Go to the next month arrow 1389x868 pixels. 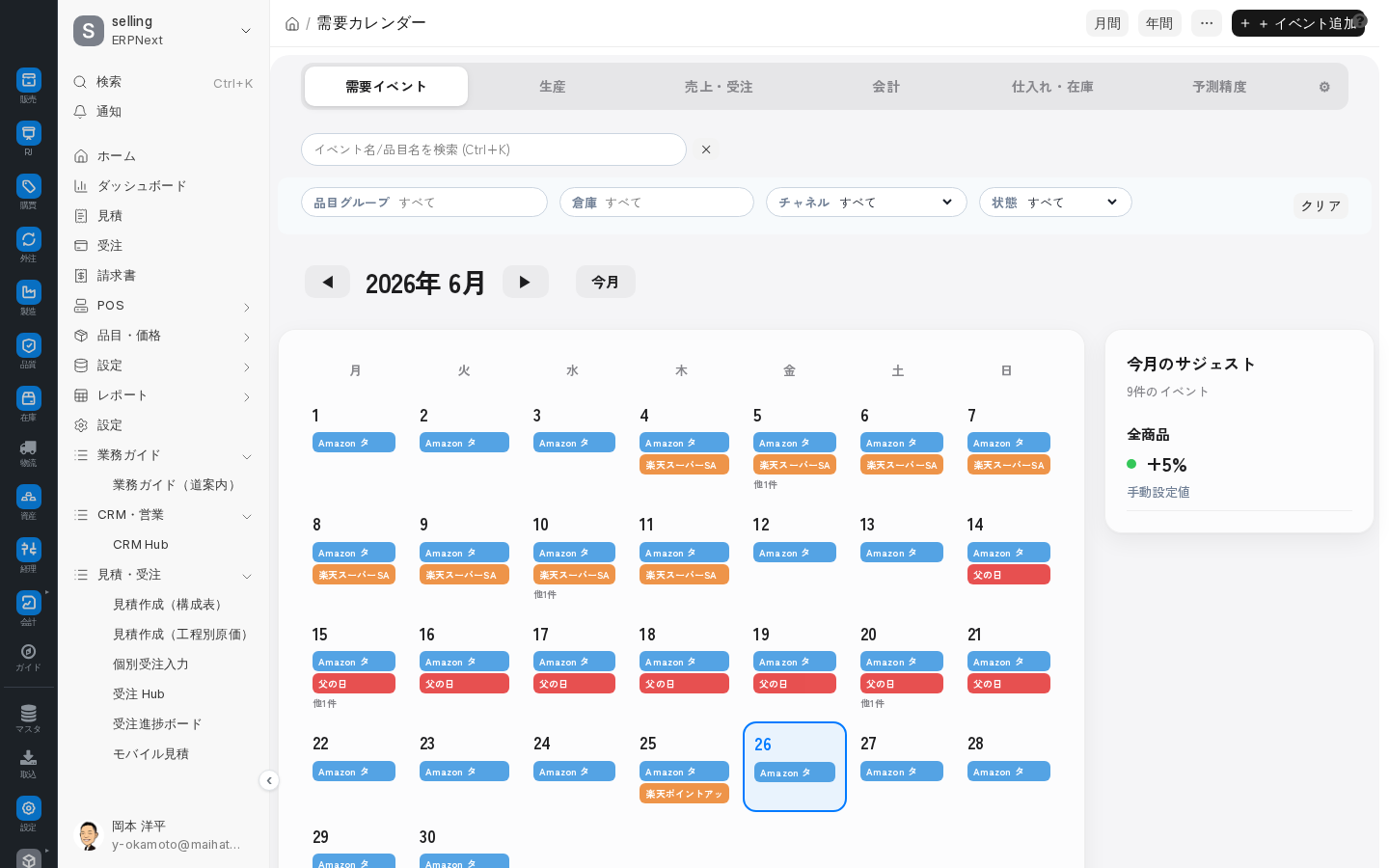click(526, 282)
